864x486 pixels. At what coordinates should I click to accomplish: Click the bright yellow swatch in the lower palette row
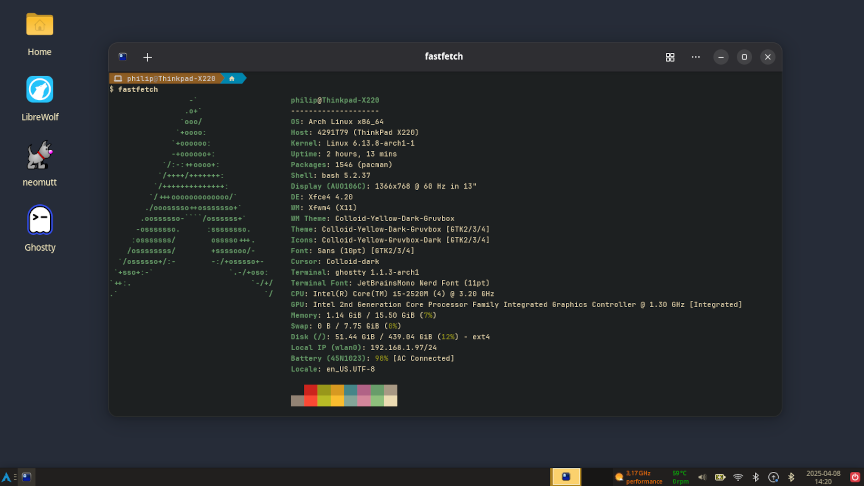pyautogui.click(x=337, y=401)
